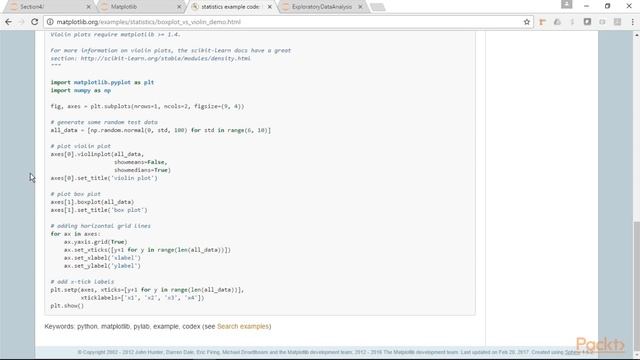Click the ax.set_xlabel('xlabel') line
640x360 pixels.
[x=102, y=258]
